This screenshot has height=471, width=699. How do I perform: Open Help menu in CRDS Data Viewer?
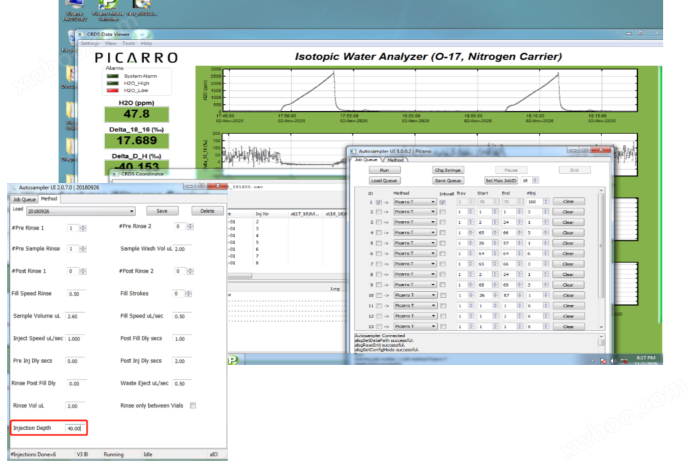[146, 43]
